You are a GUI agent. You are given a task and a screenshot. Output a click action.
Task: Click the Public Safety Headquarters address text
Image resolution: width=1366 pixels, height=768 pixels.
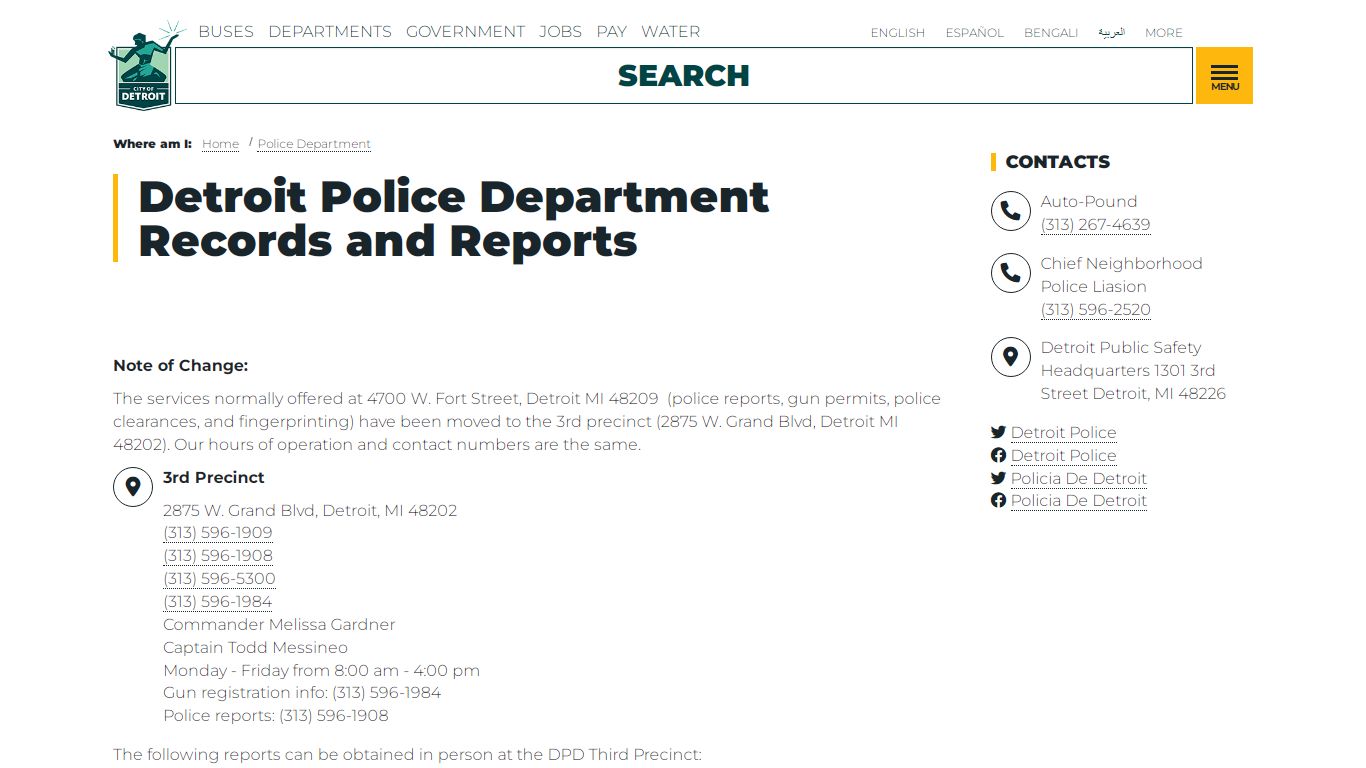pos(1133,371)
